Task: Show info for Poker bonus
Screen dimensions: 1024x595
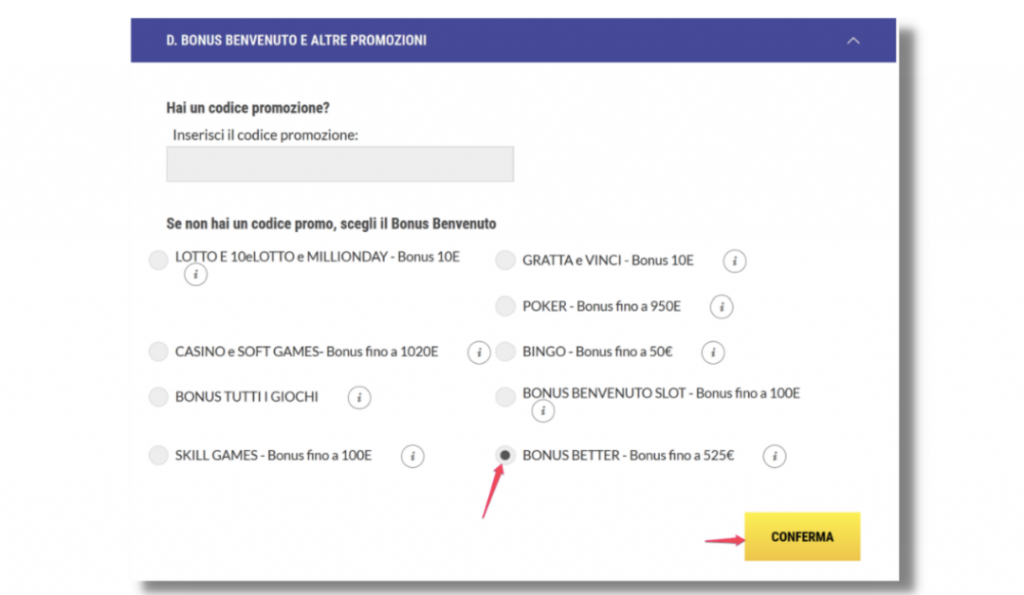Action: (x=721, y=307)
